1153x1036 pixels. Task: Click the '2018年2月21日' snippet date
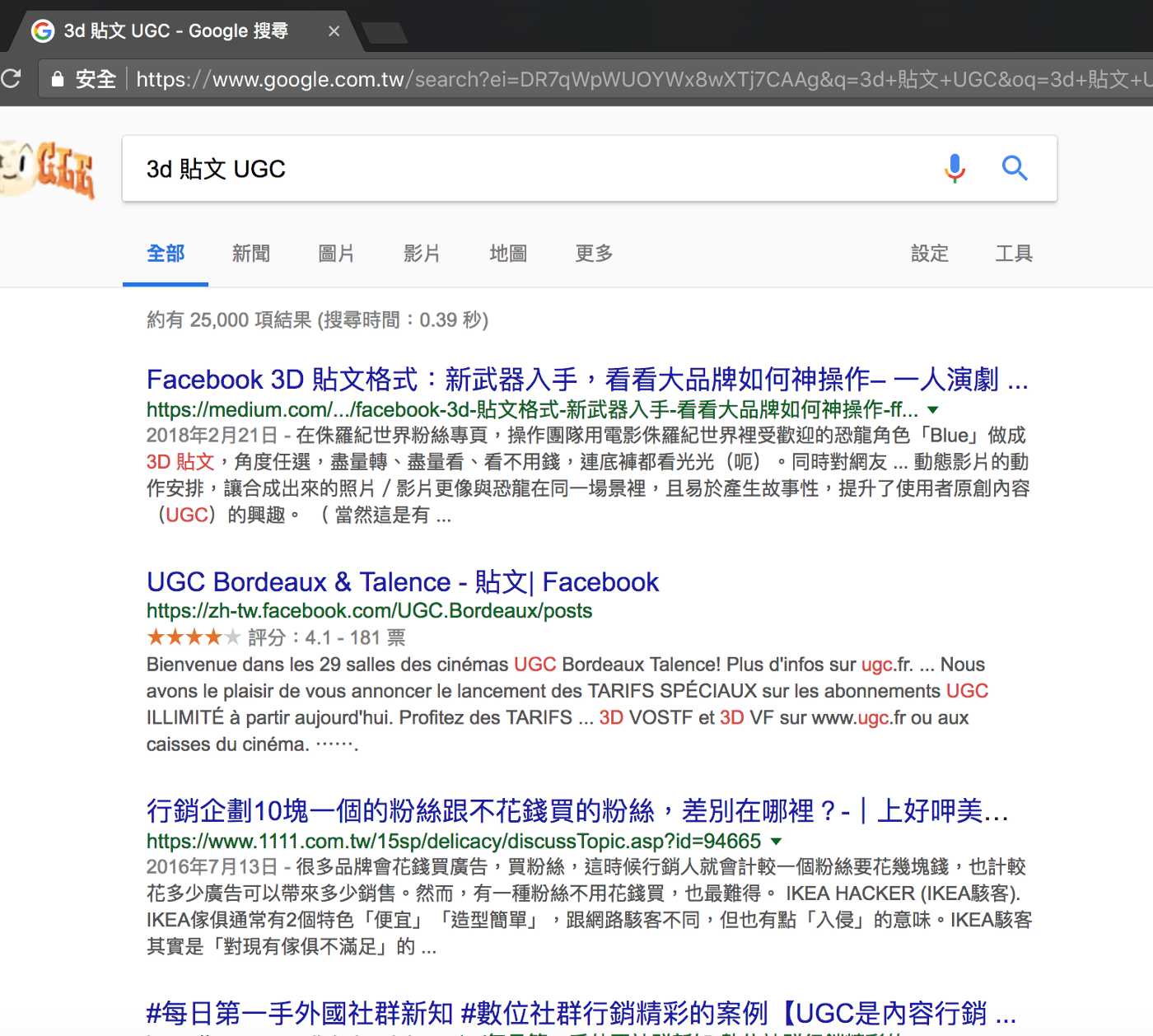(x=212, y=436)
